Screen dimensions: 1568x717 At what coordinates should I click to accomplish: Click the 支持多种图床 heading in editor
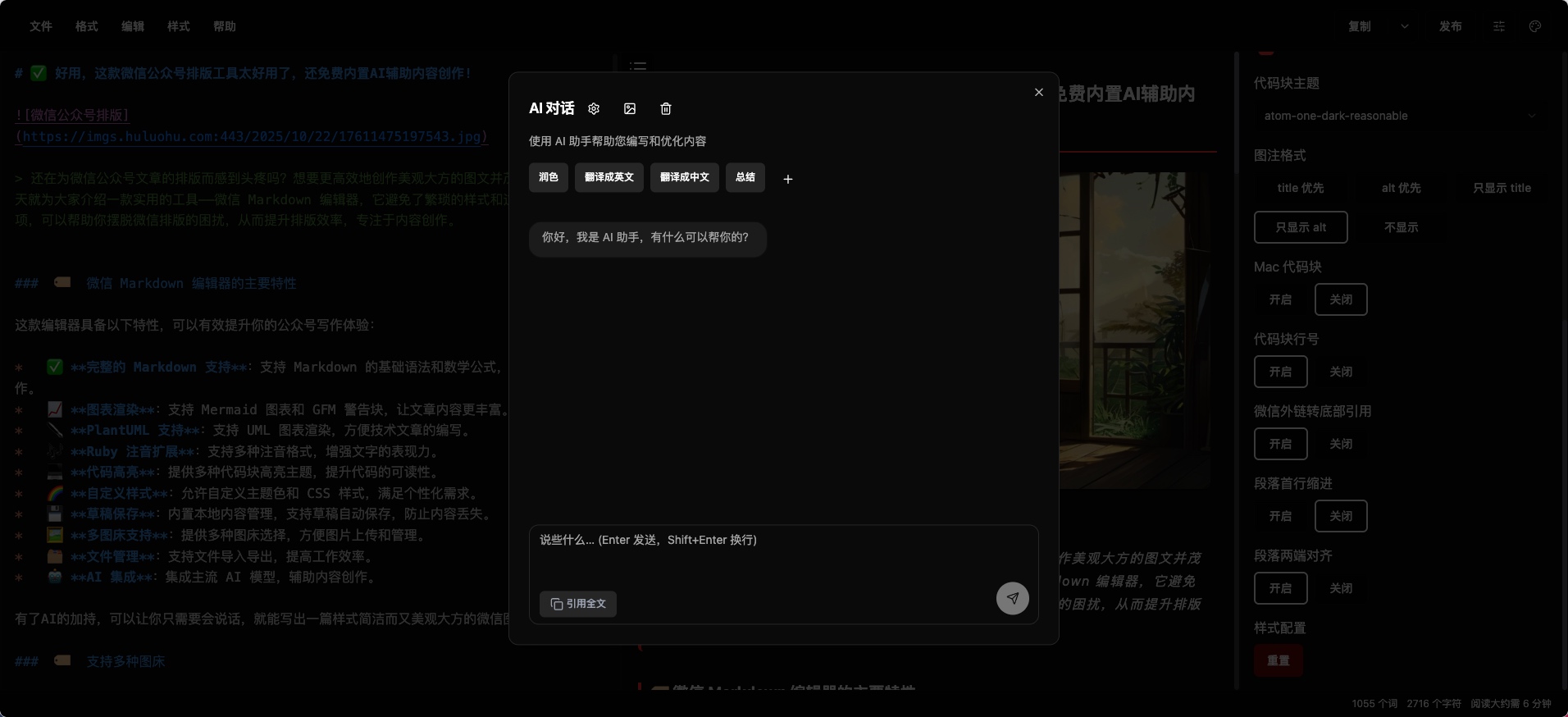pos(90,661)
